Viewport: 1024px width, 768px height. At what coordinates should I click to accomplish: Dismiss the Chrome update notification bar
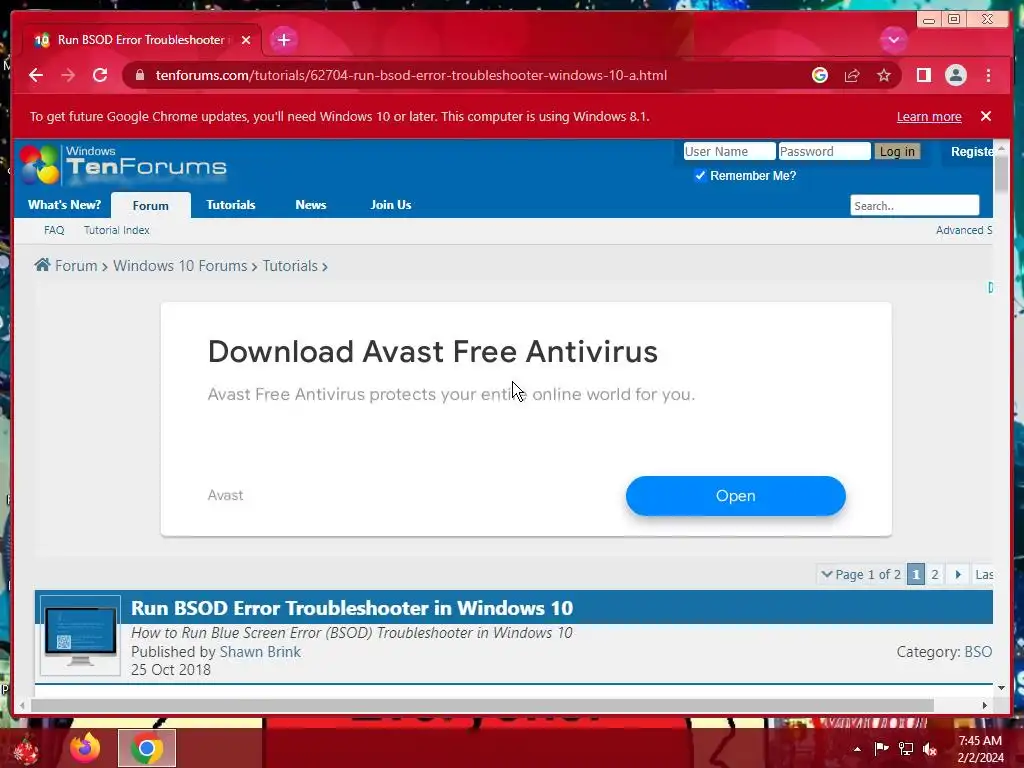(985, 116)
